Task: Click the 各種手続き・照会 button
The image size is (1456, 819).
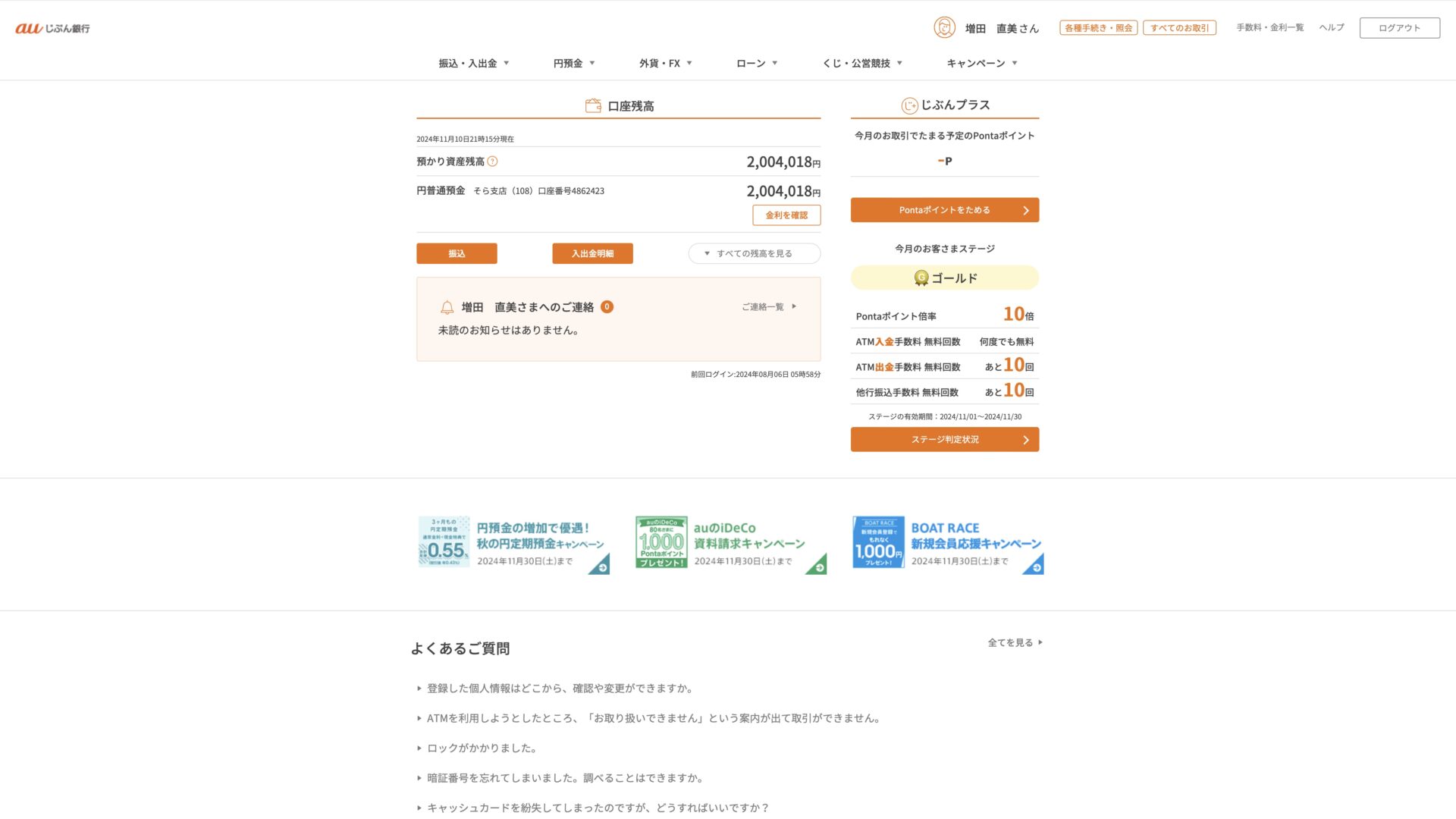Action: [x=1098, y=28]
